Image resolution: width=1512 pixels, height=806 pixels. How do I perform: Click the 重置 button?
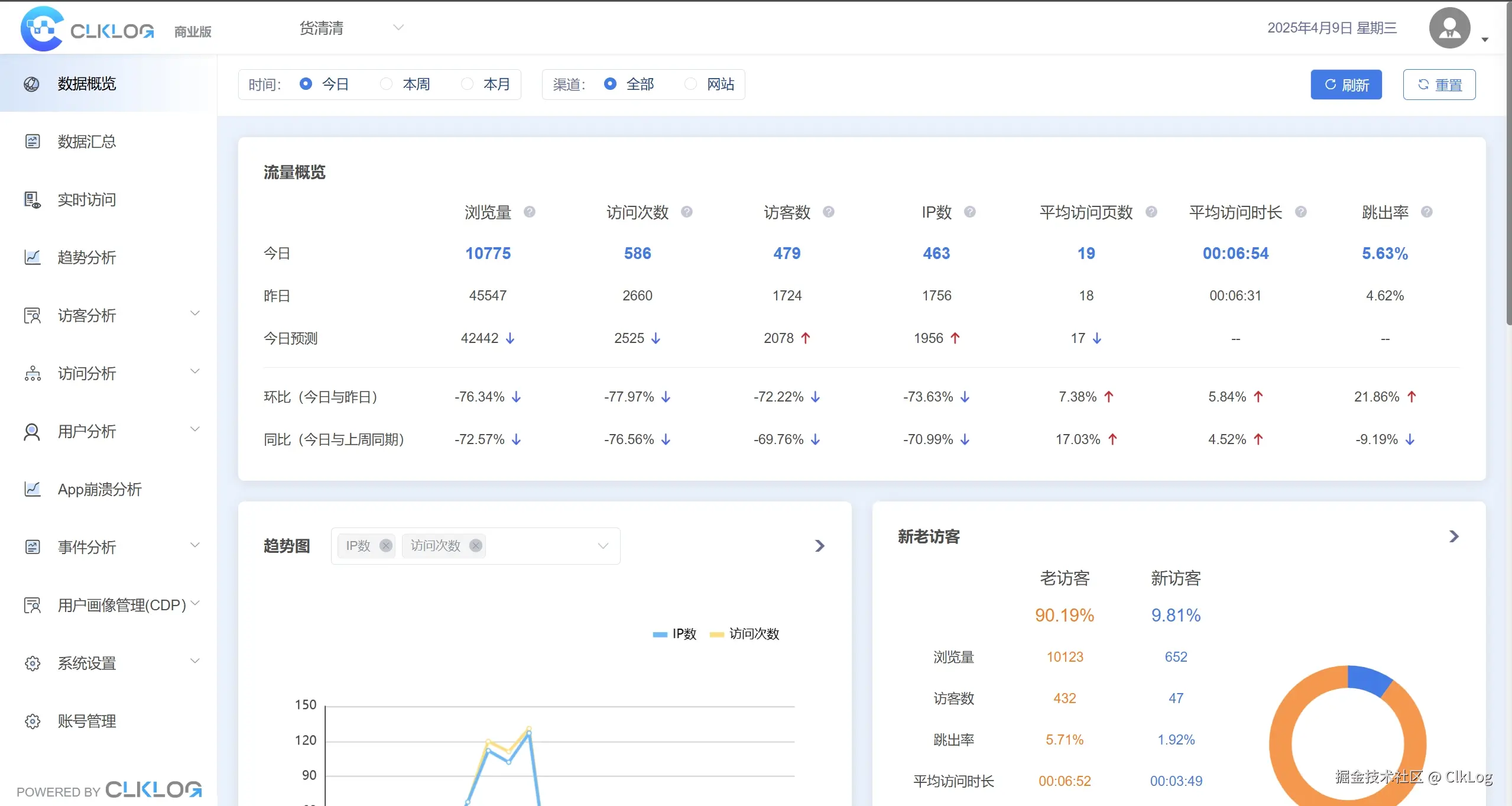tap(1439, 85)
